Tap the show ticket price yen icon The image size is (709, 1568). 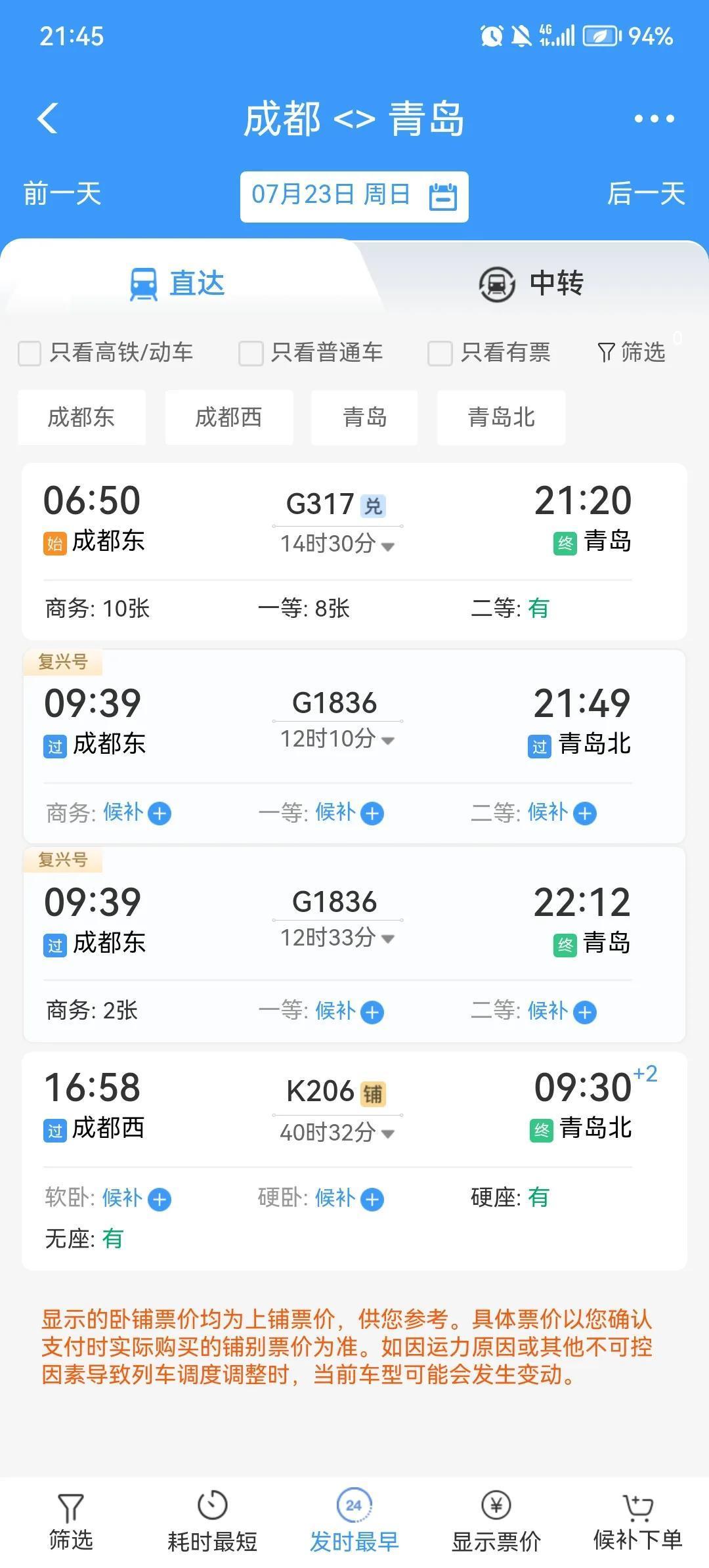click(496, 1506)
